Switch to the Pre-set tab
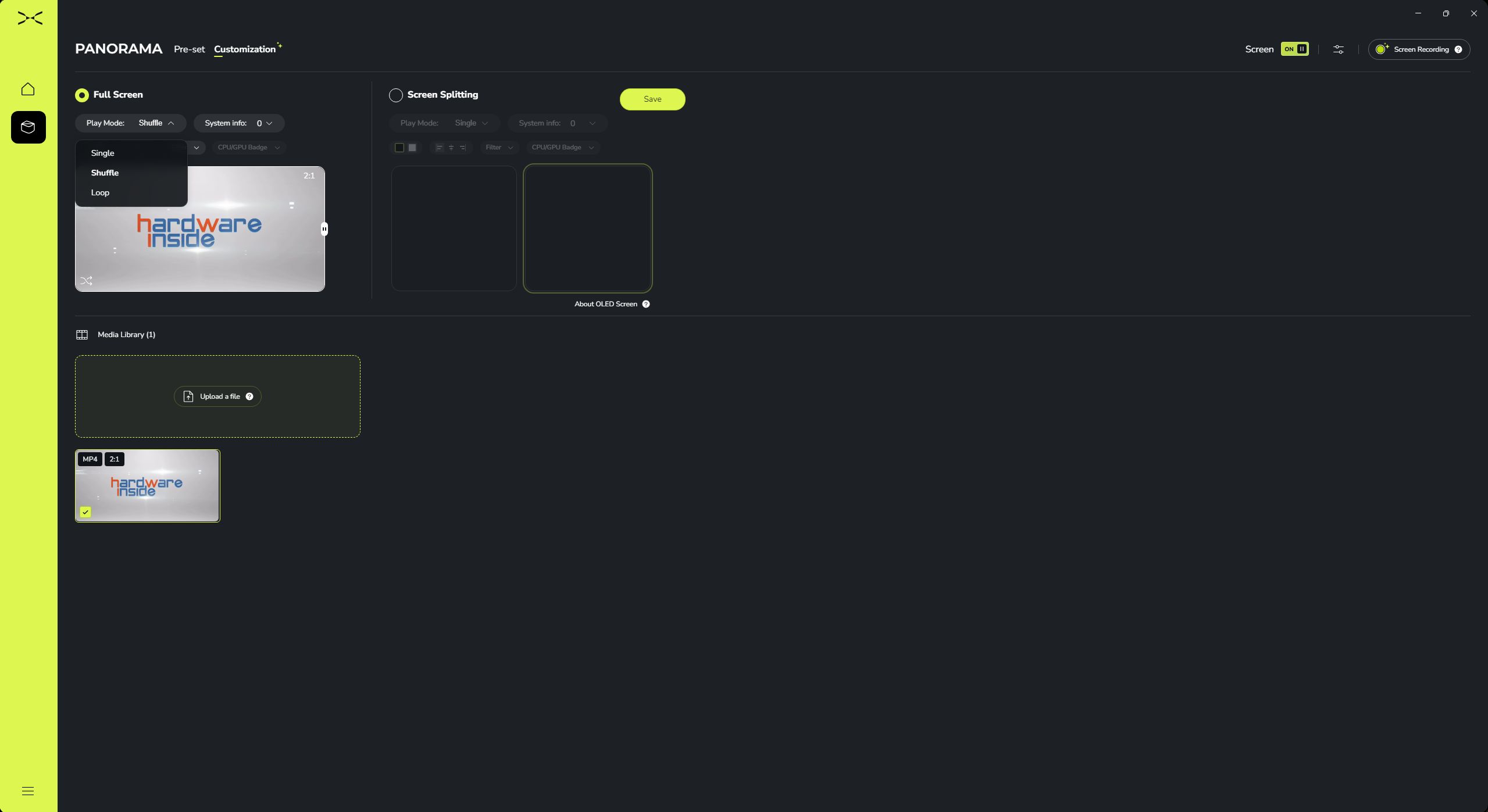Viewport: 1488px width, 812px height. click(x=189, y=49)
